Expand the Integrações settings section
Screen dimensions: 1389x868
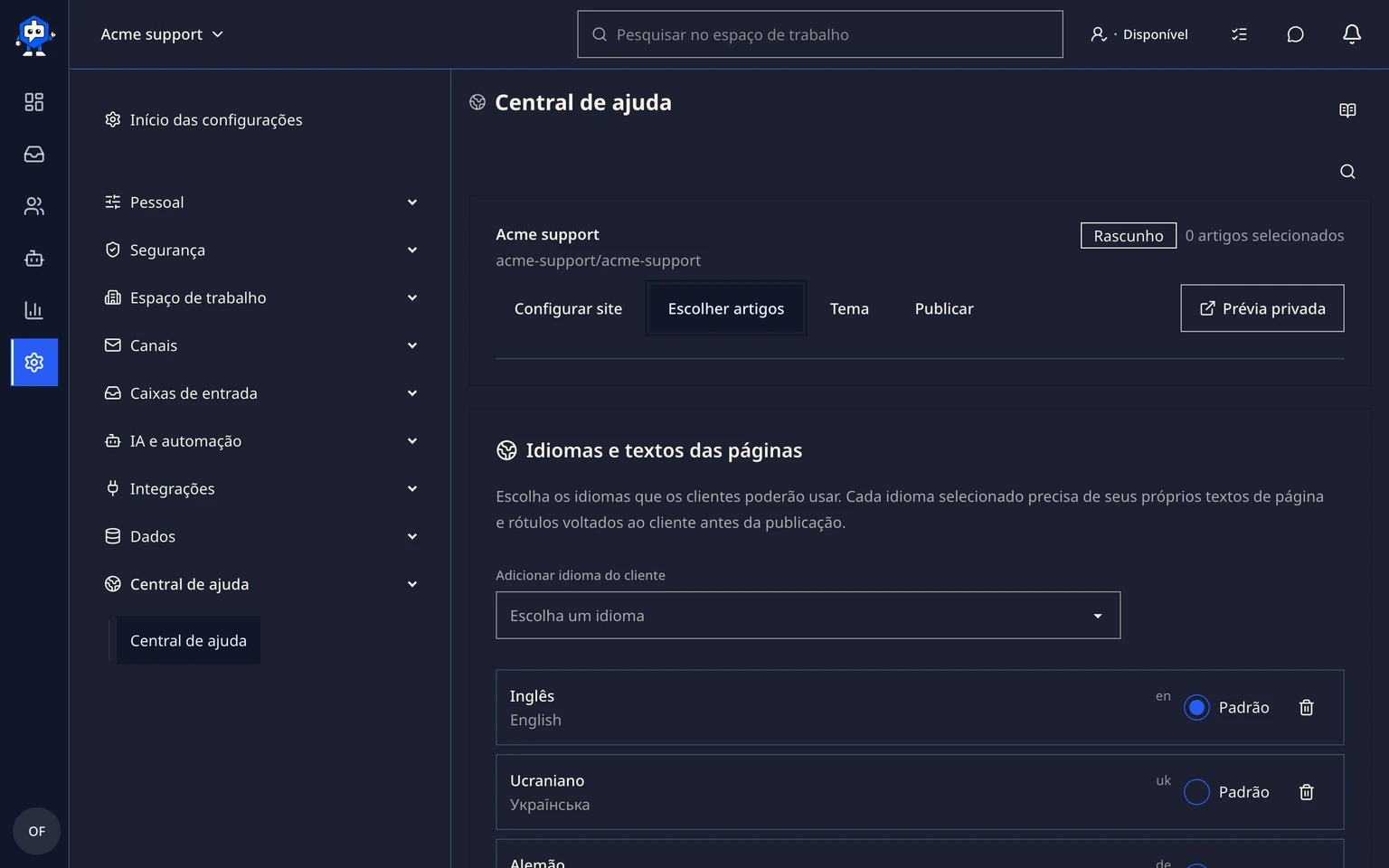(x=261, y=489)
